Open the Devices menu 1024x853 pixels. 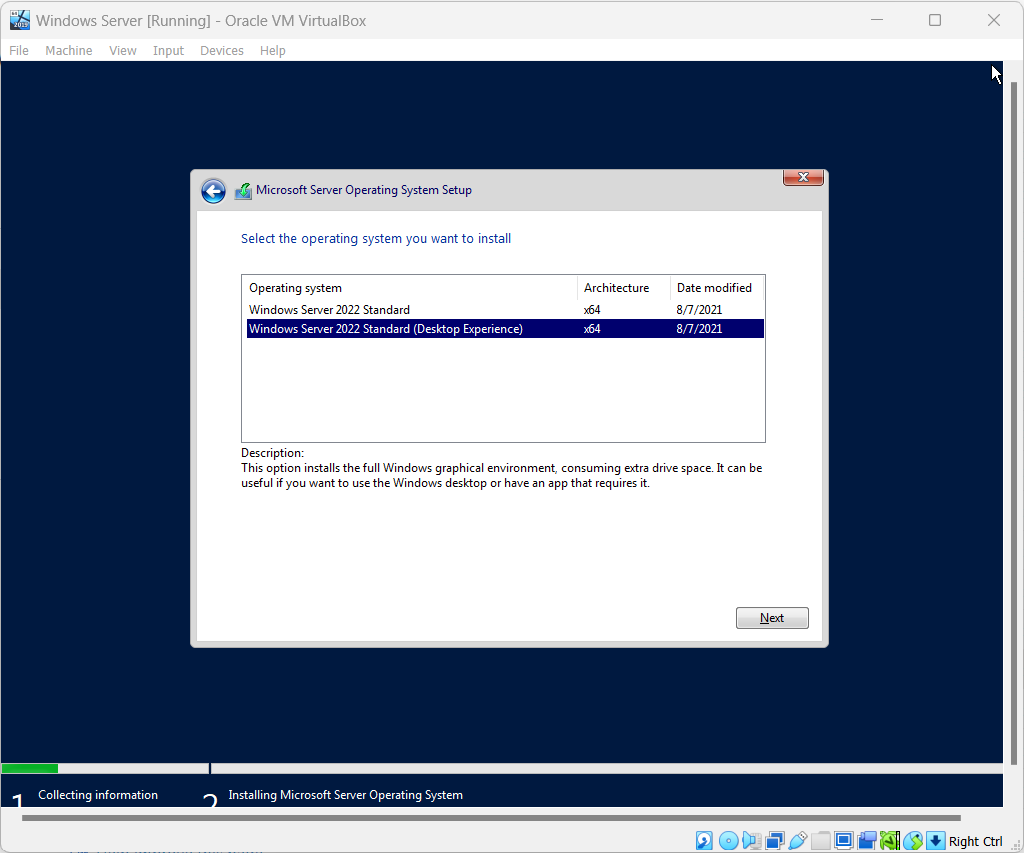click(221, 50)
